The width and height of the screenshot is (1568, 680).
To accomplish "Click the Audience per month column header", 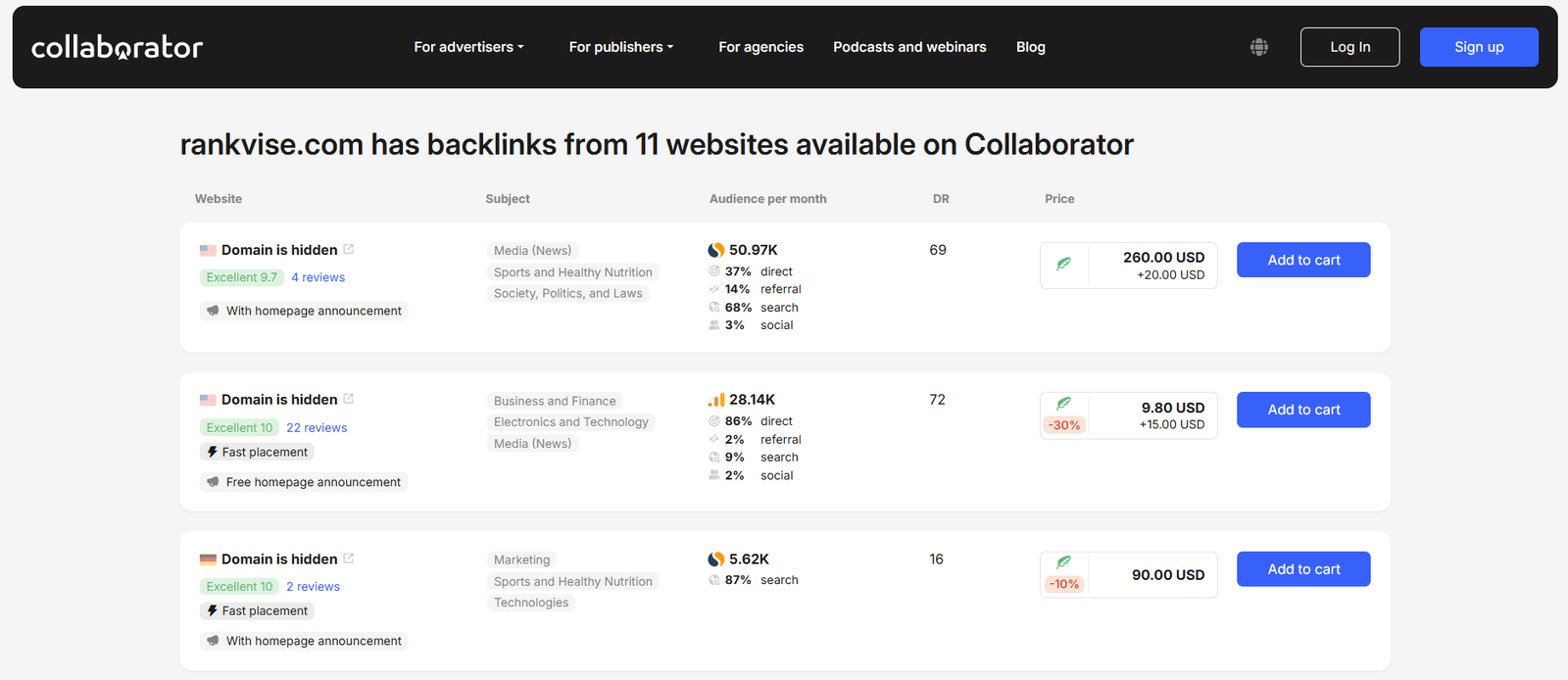I will coord(767,199).
